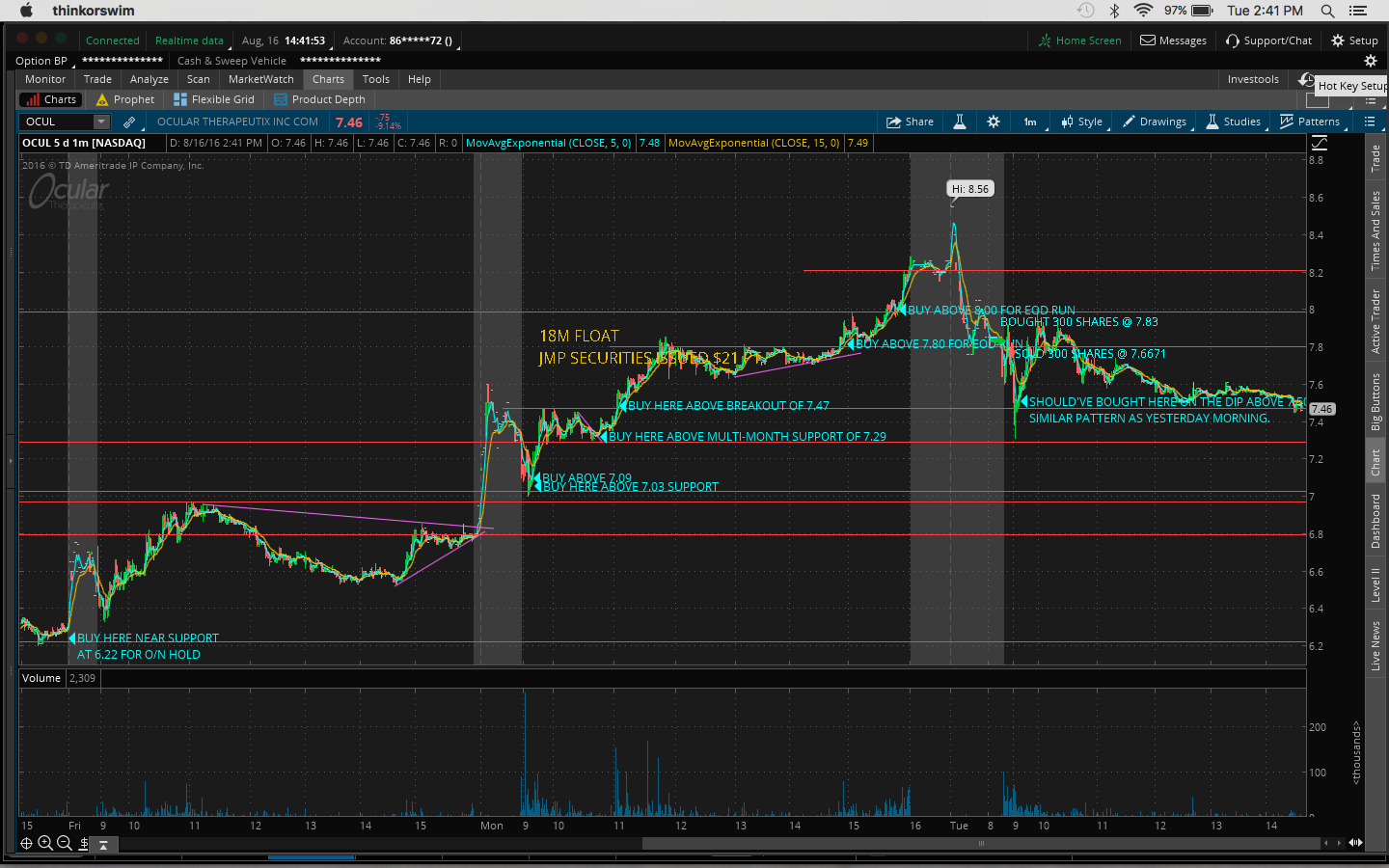Open Messages envelope
The width and height of the screenshot is (1389, 868).
coord(1173,41)
